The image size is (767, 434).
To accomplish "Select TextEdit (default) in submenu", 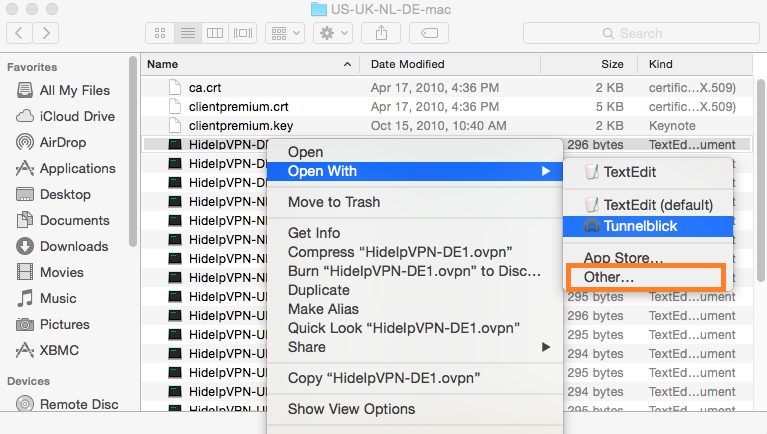I will 648,205.
